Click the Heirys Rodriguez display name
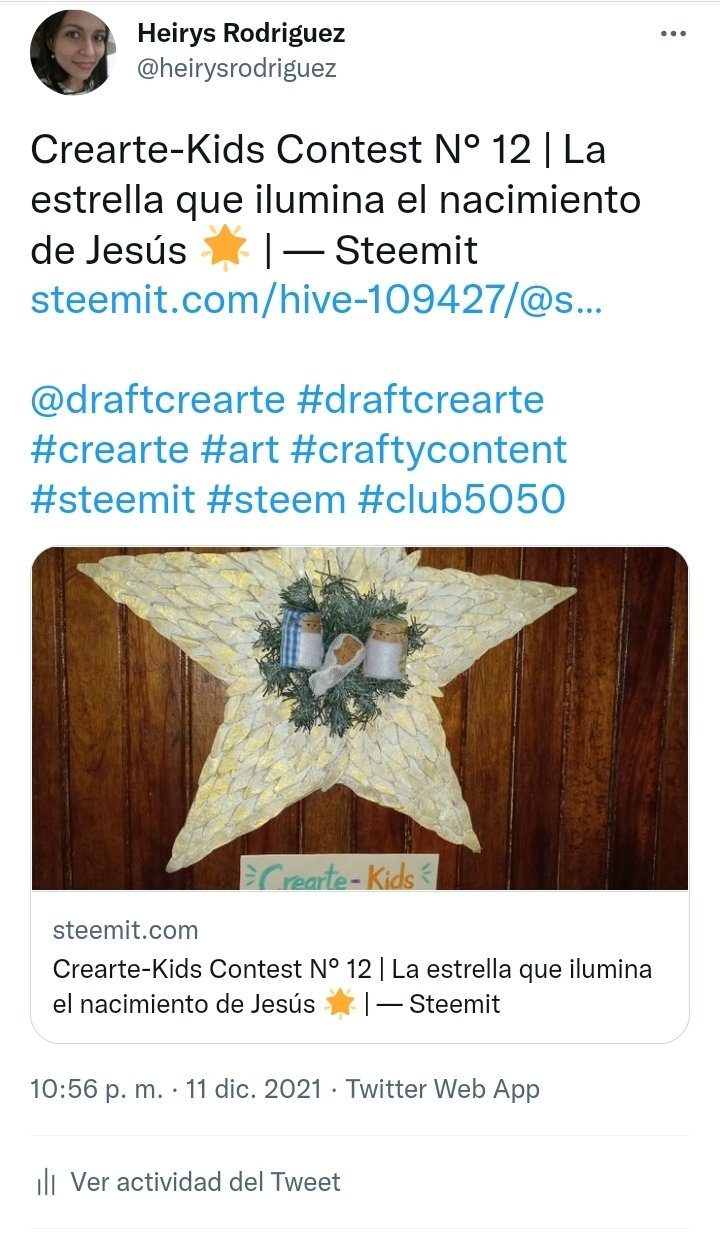The height and width of the screenshot is (1239, 720). [241, 33]
